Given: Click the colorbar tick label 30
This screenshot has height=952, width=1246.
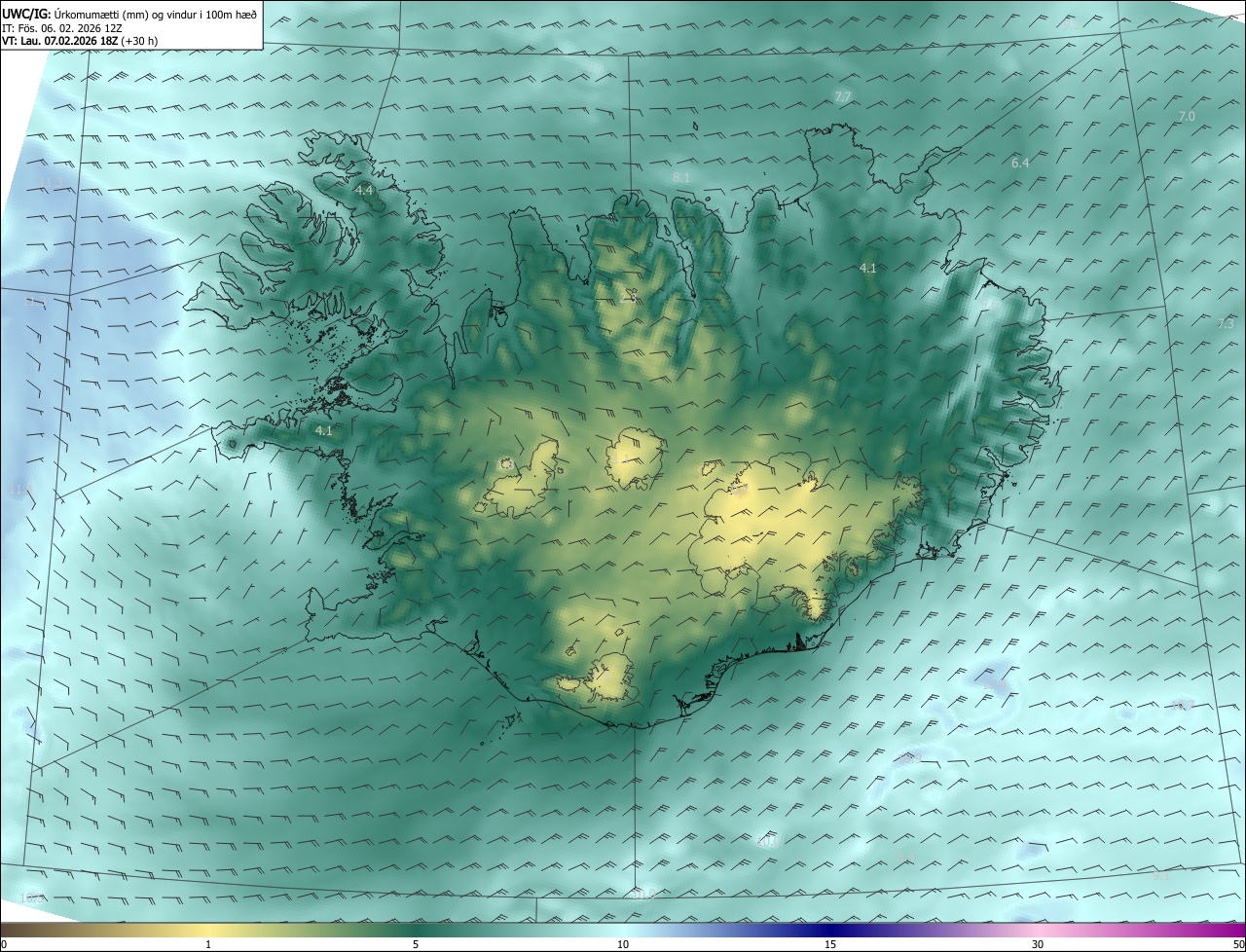Looking at the screenshot, I should [1038, 945].
